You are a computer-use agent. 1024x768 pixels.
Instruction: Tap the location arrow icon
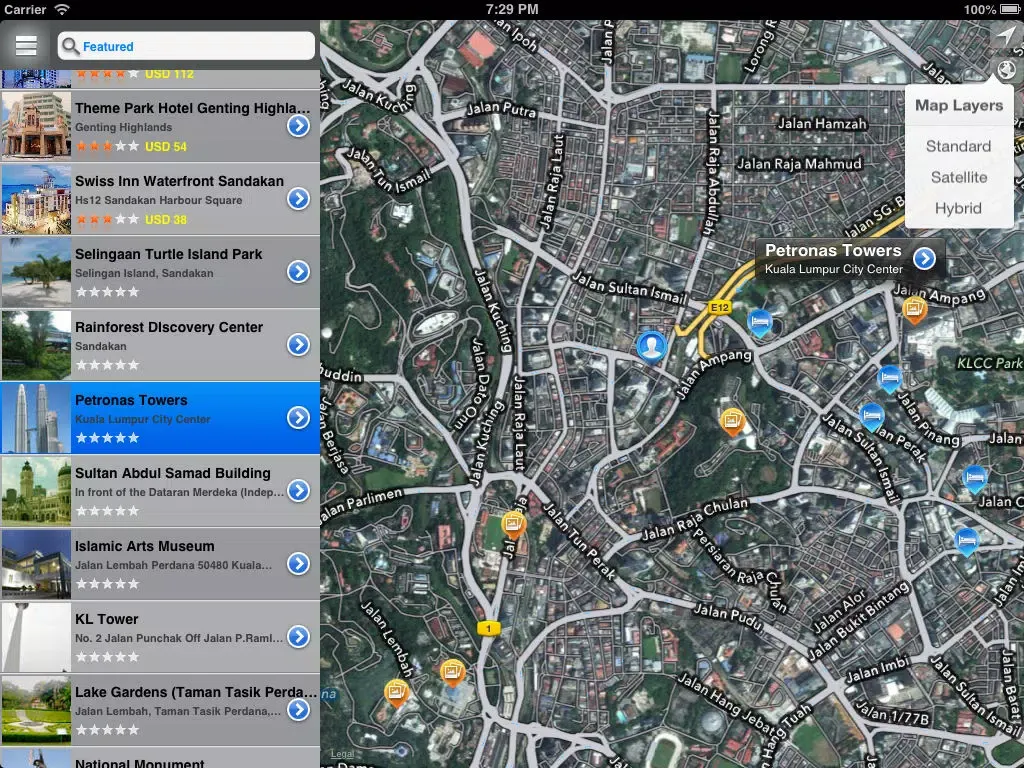1008,37
